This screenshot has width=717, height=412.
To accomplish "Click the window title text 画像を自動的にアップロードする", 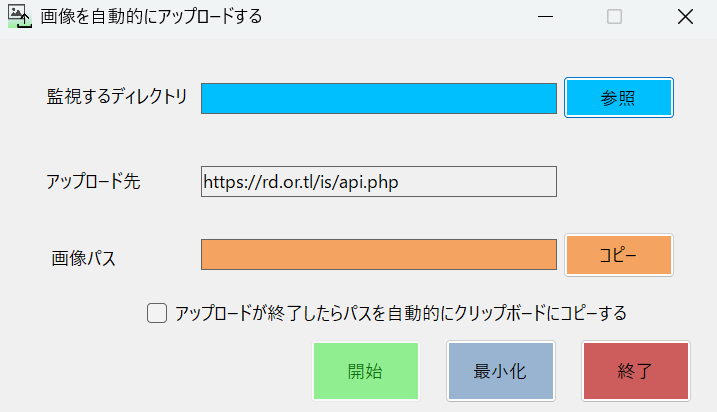I will [x=151, y=17].
